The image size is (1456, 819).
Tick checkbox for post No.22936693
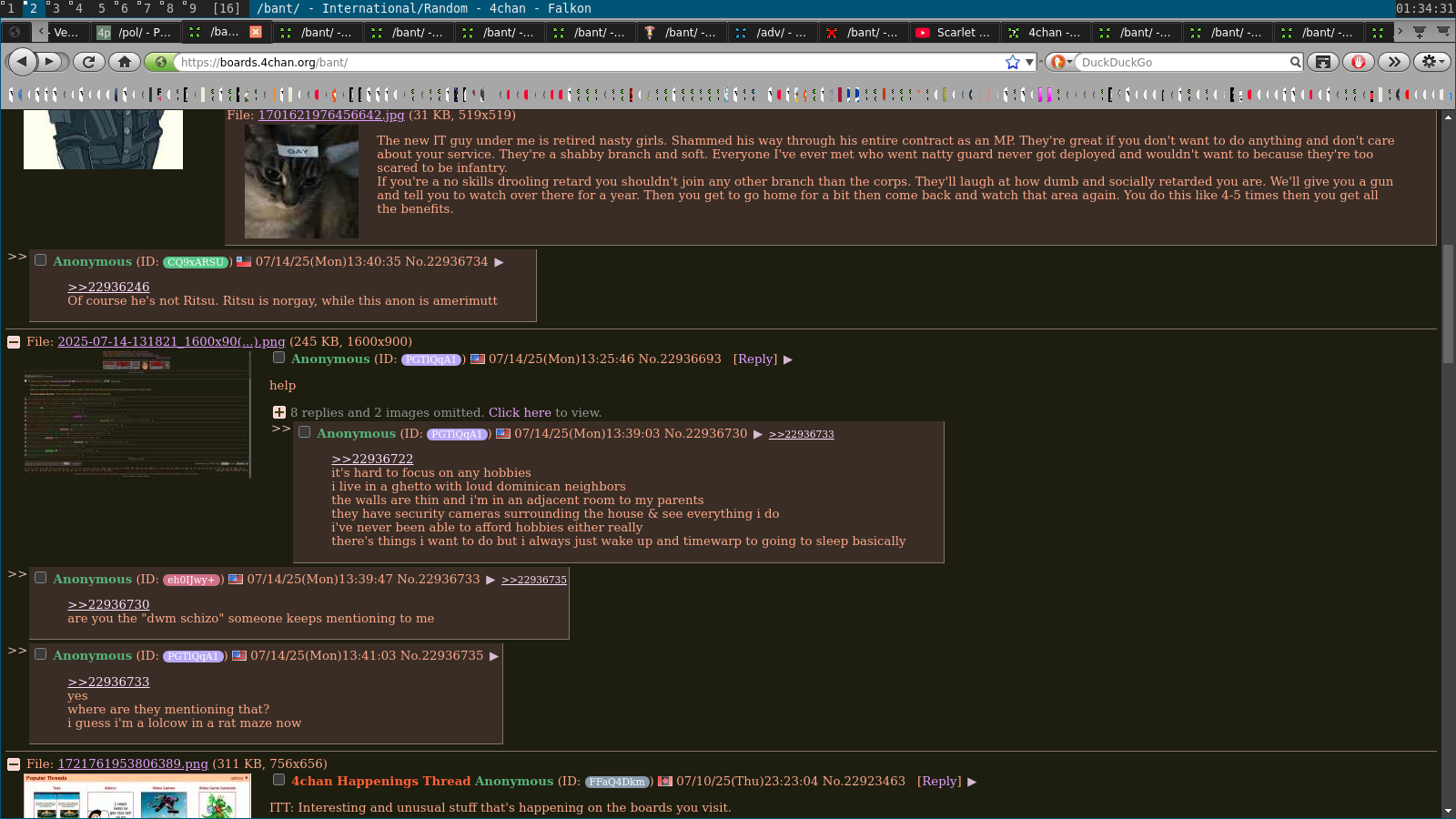coord(279,358)
